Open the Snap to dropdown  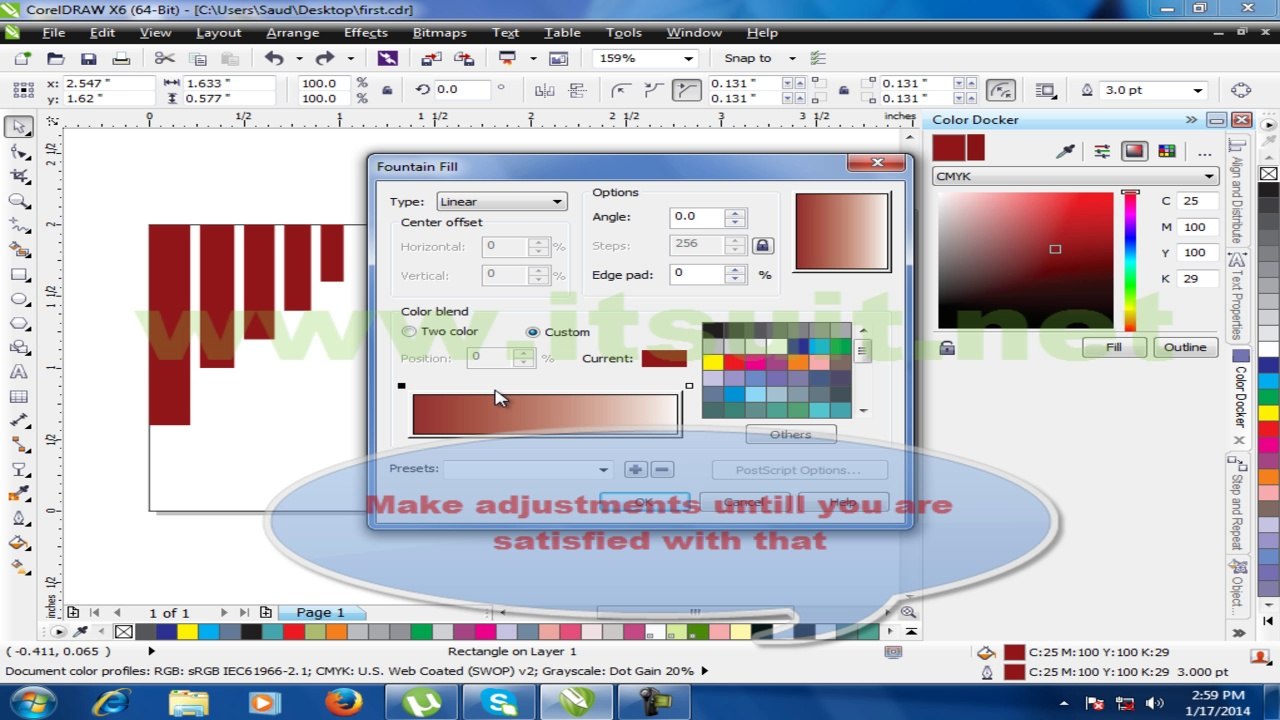(790, 59)
